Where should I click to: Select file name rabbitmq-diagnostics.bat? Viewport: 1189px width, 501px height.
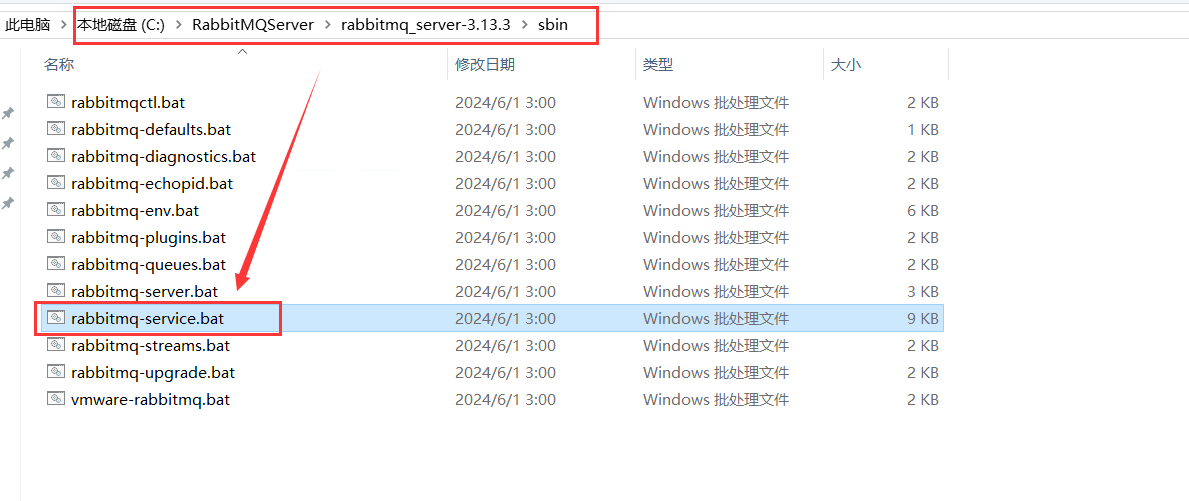click(163, 157)
